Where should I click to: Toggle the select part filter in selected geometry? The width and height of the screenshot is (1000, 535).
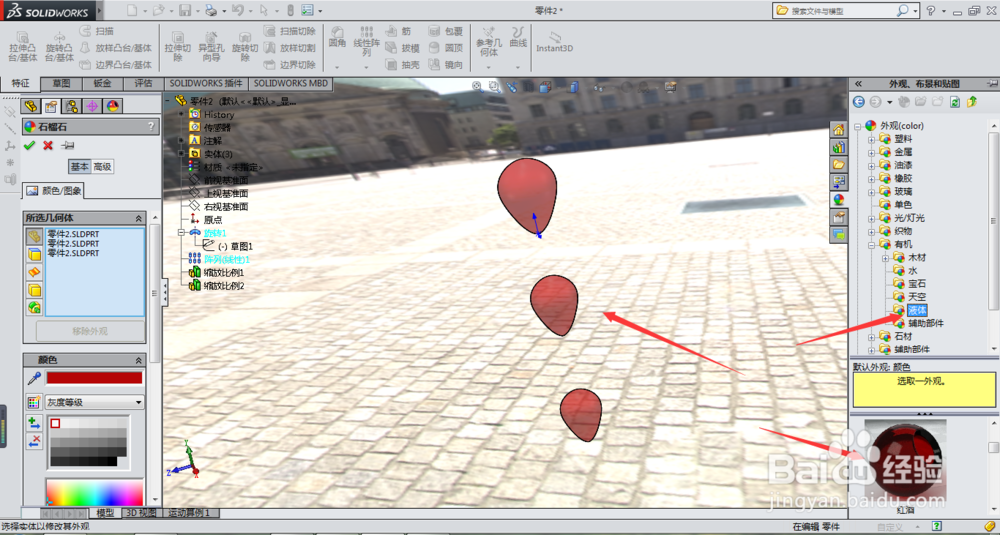(34, 237)
